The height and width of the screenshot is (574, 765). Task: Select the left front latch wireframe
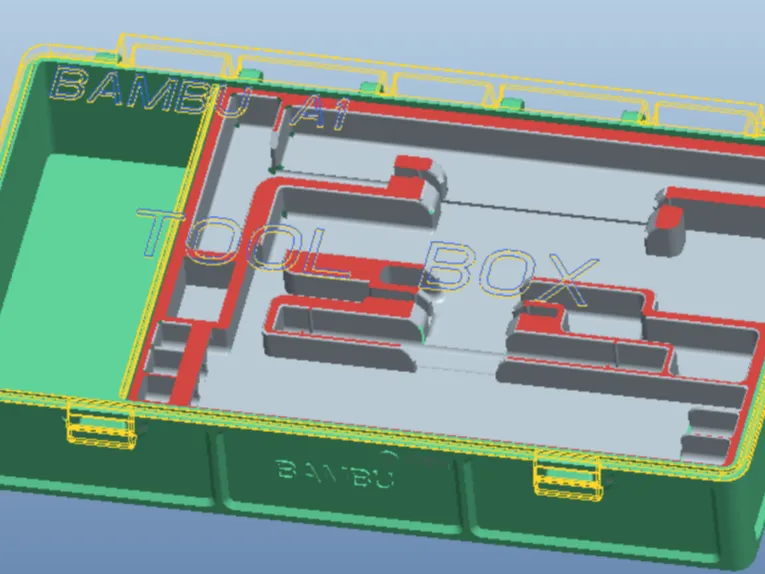point(100,423)
